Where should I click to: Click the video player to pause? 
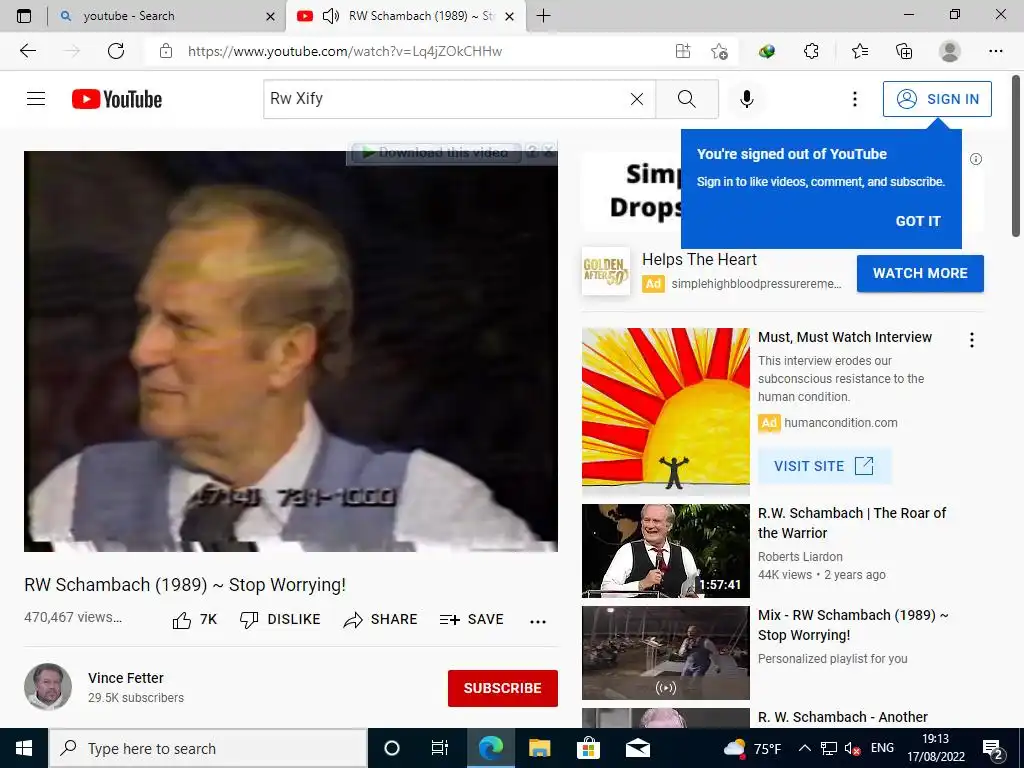pos(291,351)
